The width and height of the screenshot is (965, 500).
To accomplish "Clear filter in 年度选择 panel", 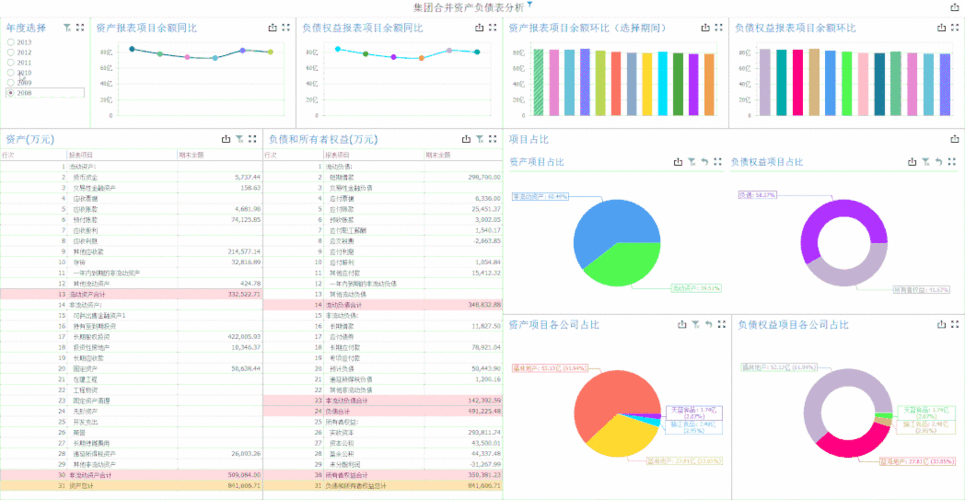I will pyautogui.click(x=66, y=28).
